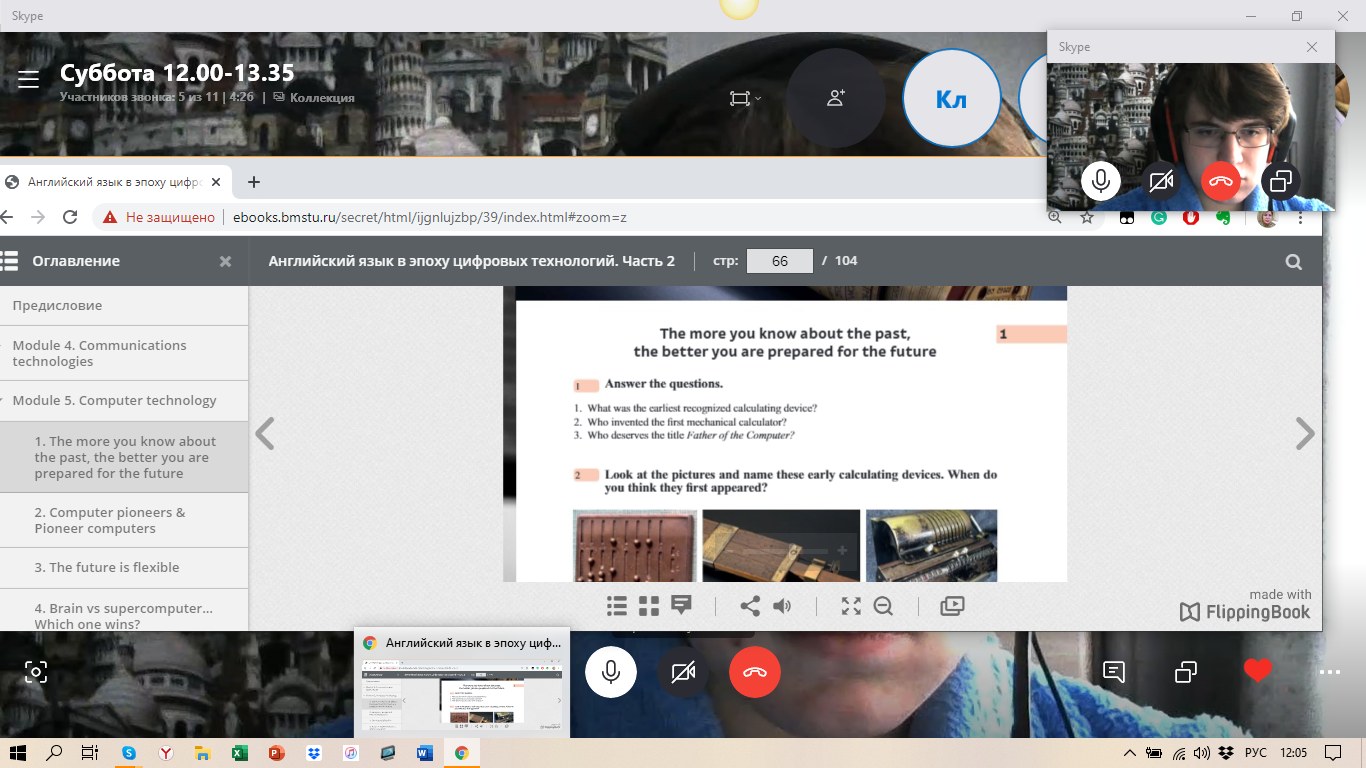Image resolution: width=1366 pixels, height=768 pixels.
Task: Expand Module 4. Communications technologies section
Action: [100, 353]
